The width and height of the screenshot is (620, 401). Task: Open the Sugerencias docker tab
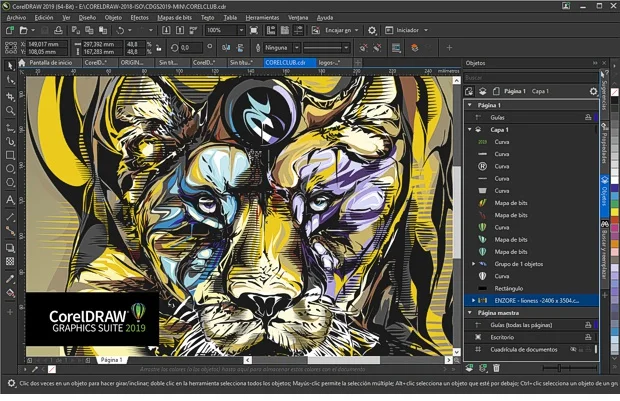604,93
